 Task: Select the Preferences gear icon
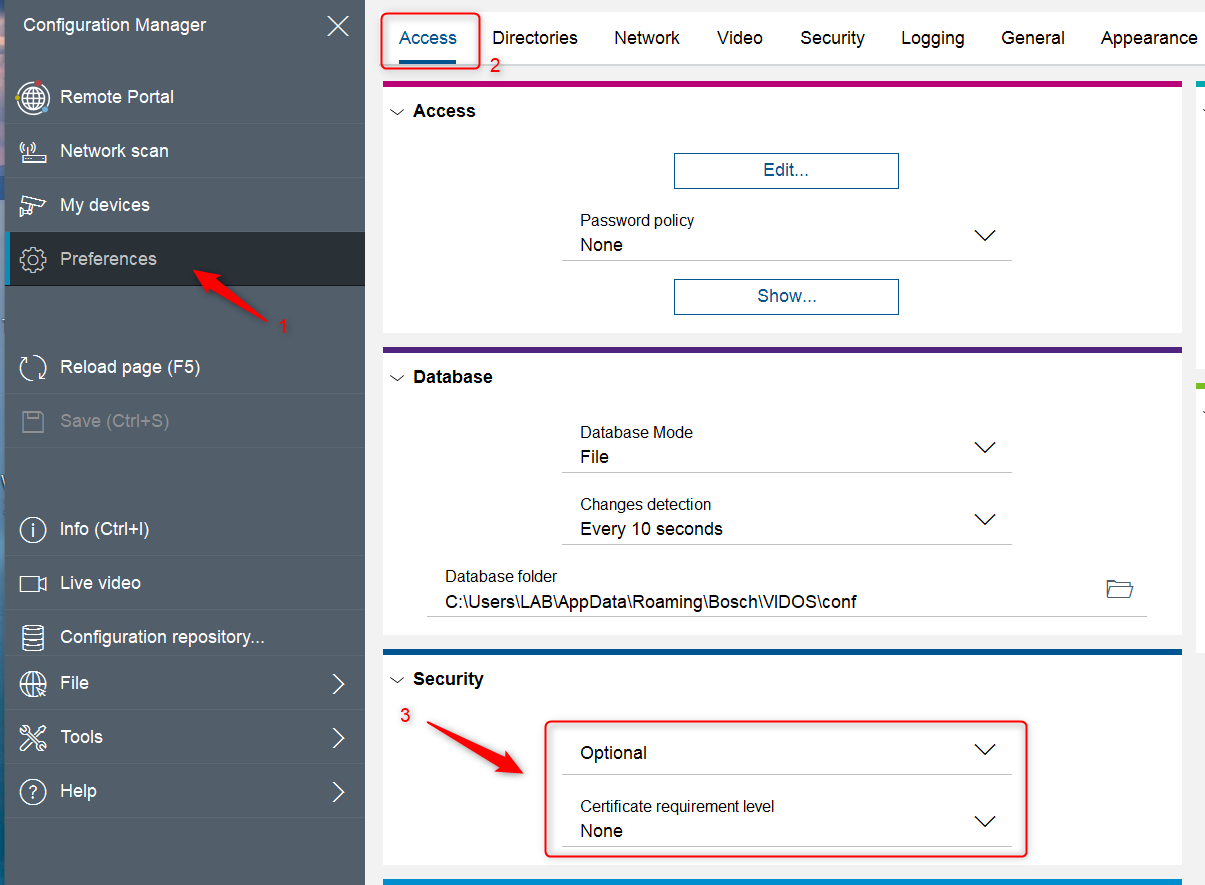(x=33, y=260)
